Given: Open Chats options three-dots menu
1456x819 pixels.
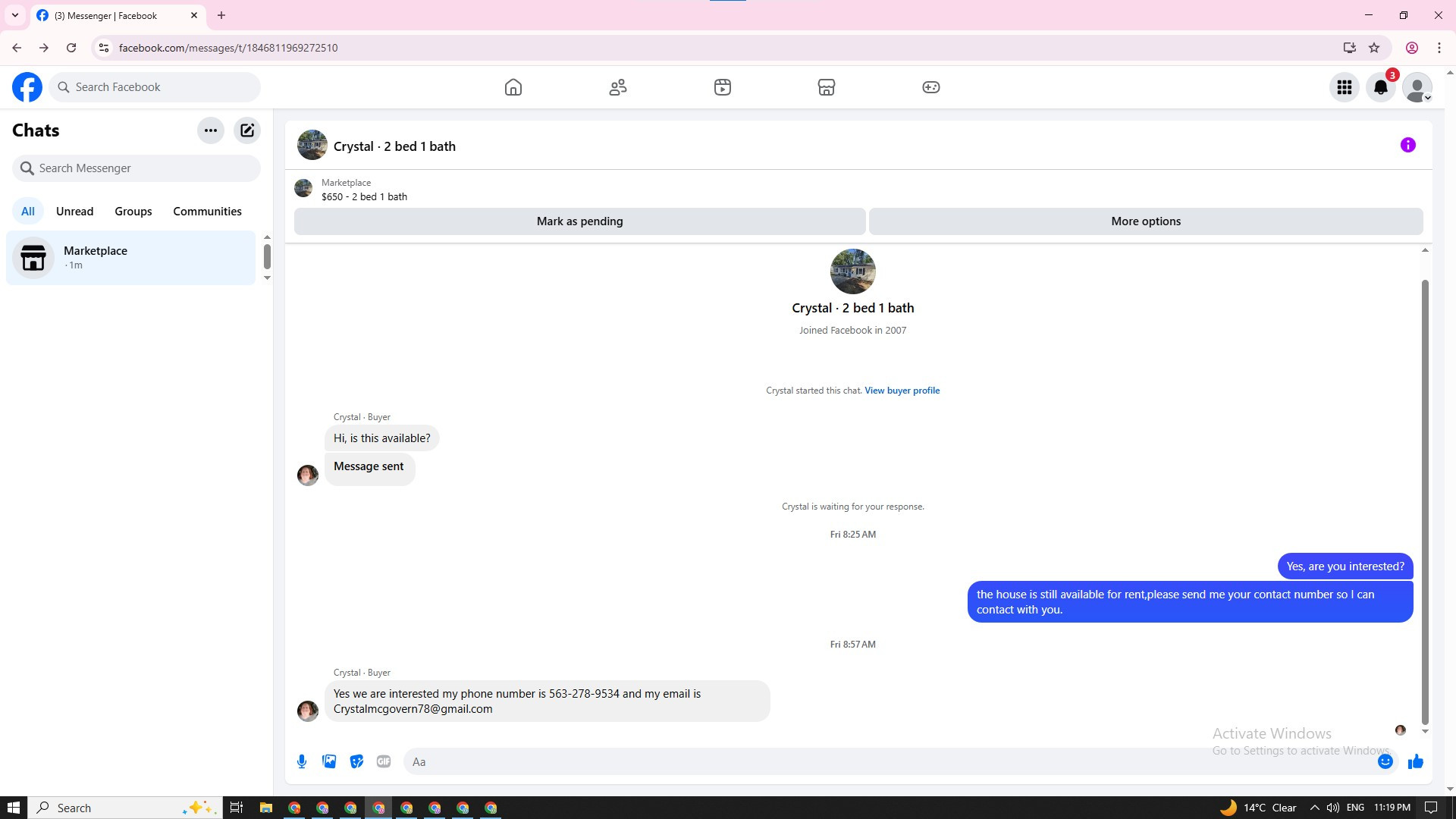Looking at the screenshot, I should click(x=211, y=130).
